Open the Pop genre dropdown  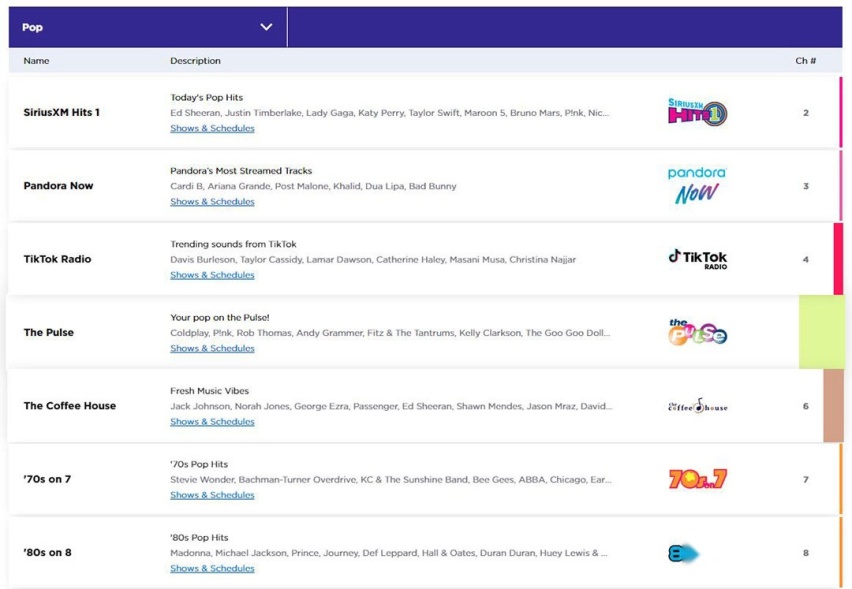(x=148, y=27)
